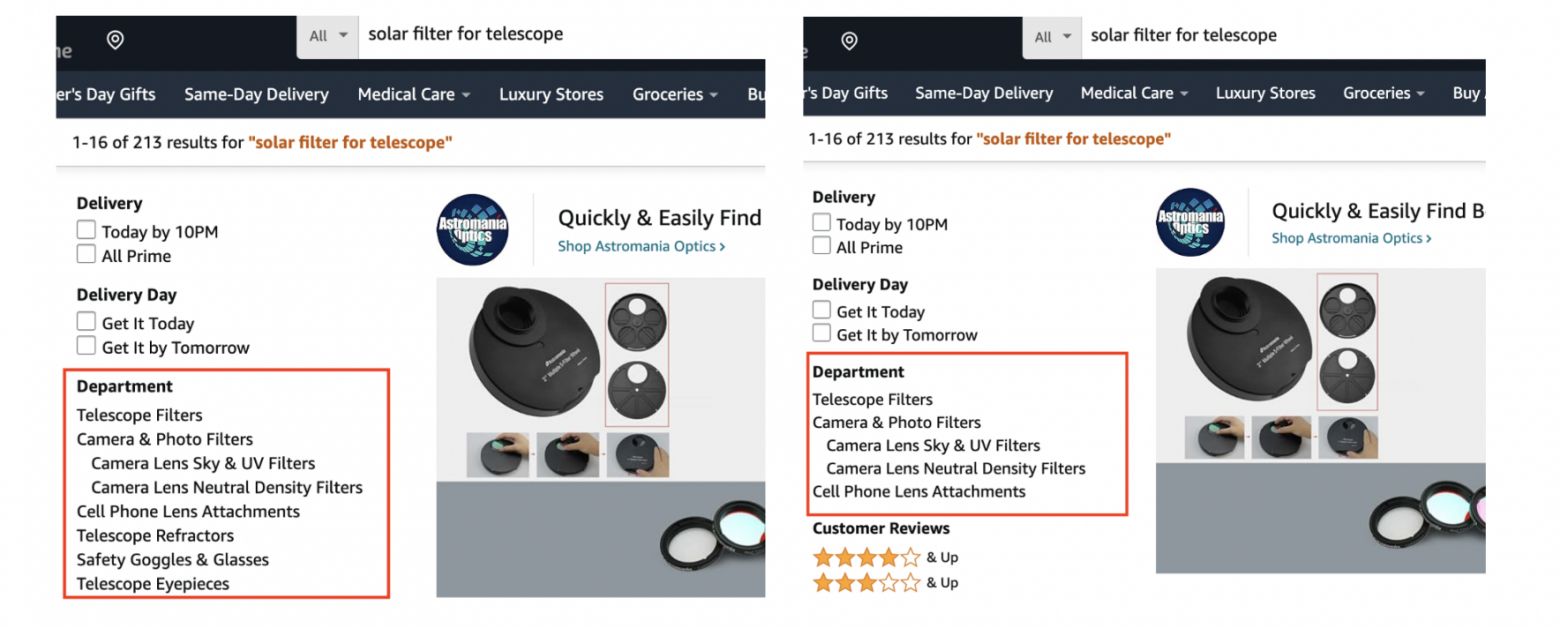
Task: Open the Telescope Filters department
Action: coord(139,414)
